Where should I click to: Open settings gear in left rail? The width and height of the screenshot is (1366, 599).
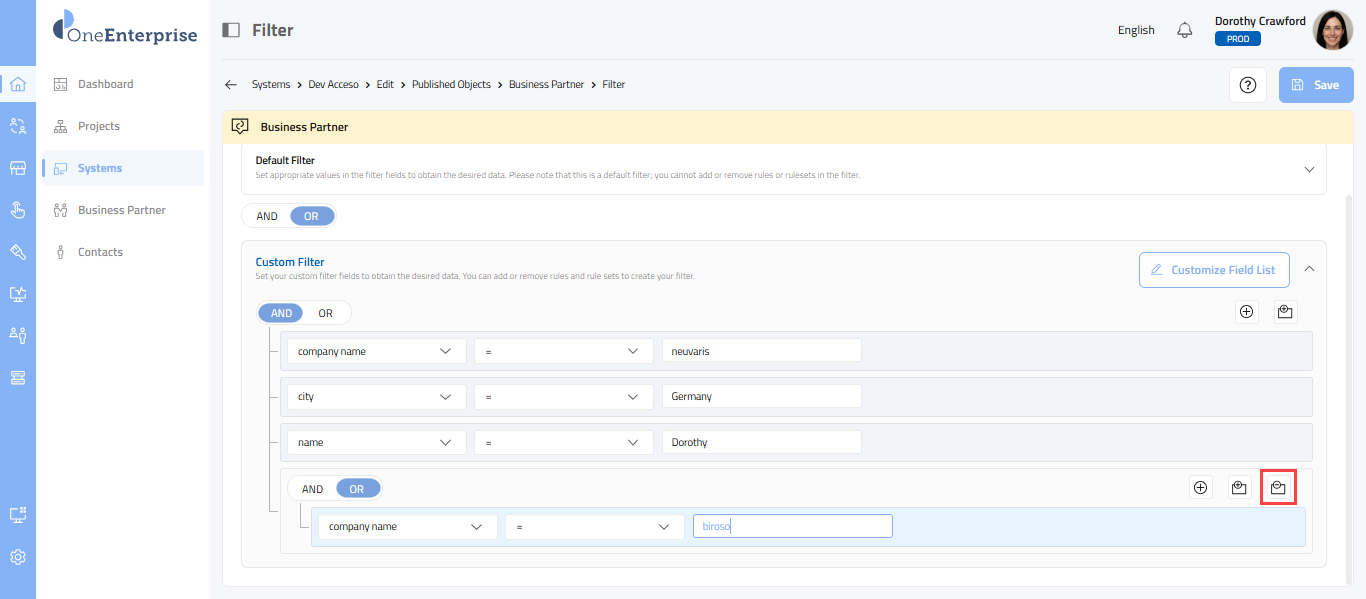(18, 557)
